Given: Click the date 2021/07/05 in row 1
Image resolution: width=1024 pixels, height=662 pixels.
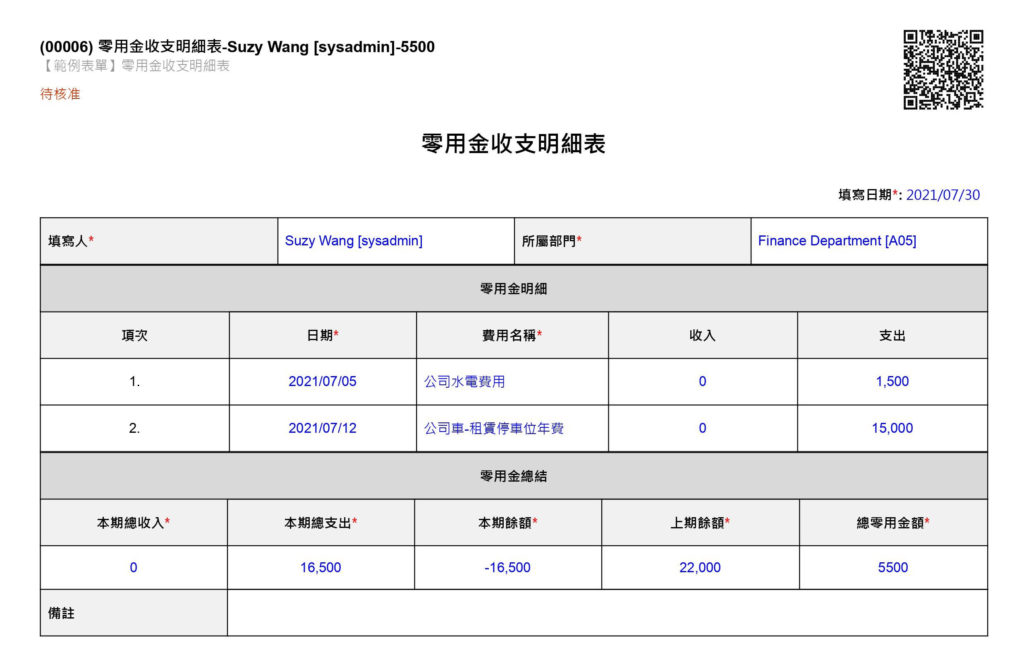Looking at the screenshot, I should point(322,381).
